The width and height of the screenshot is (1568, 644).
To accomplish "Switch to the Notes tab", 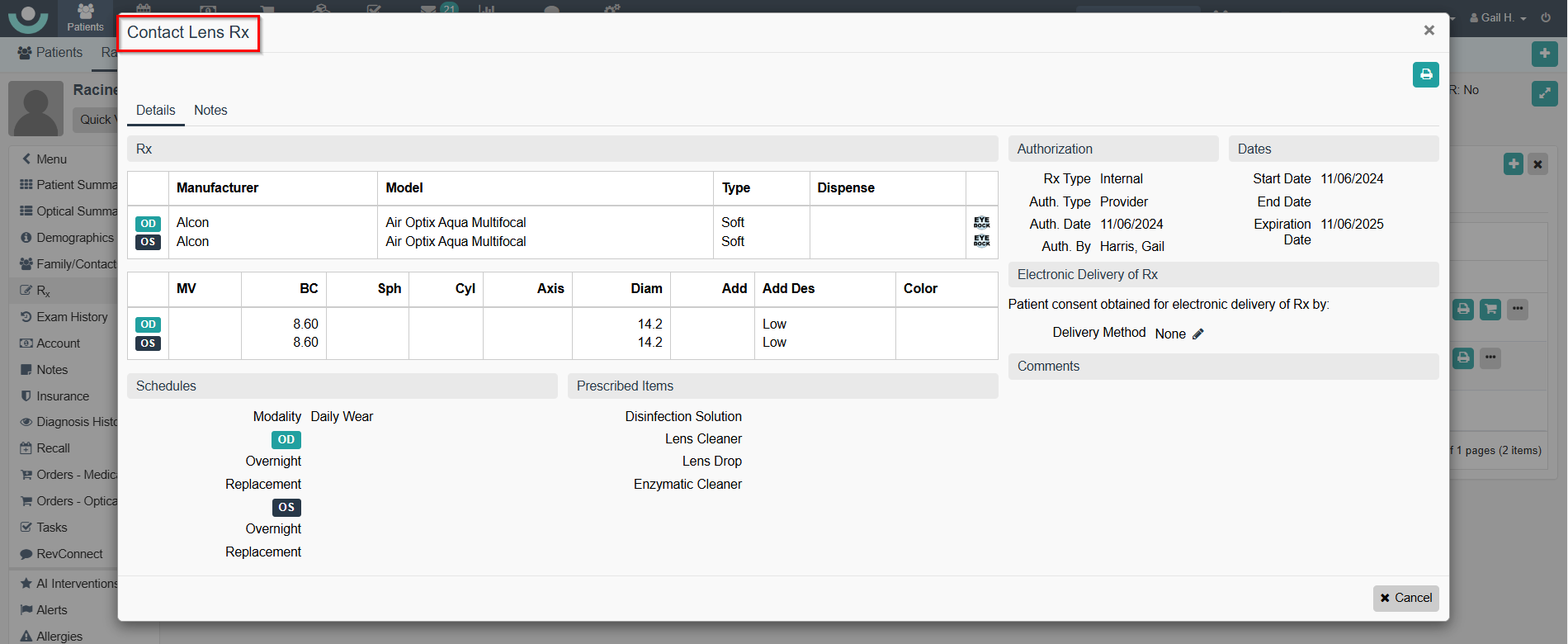I will click(210, 110).
